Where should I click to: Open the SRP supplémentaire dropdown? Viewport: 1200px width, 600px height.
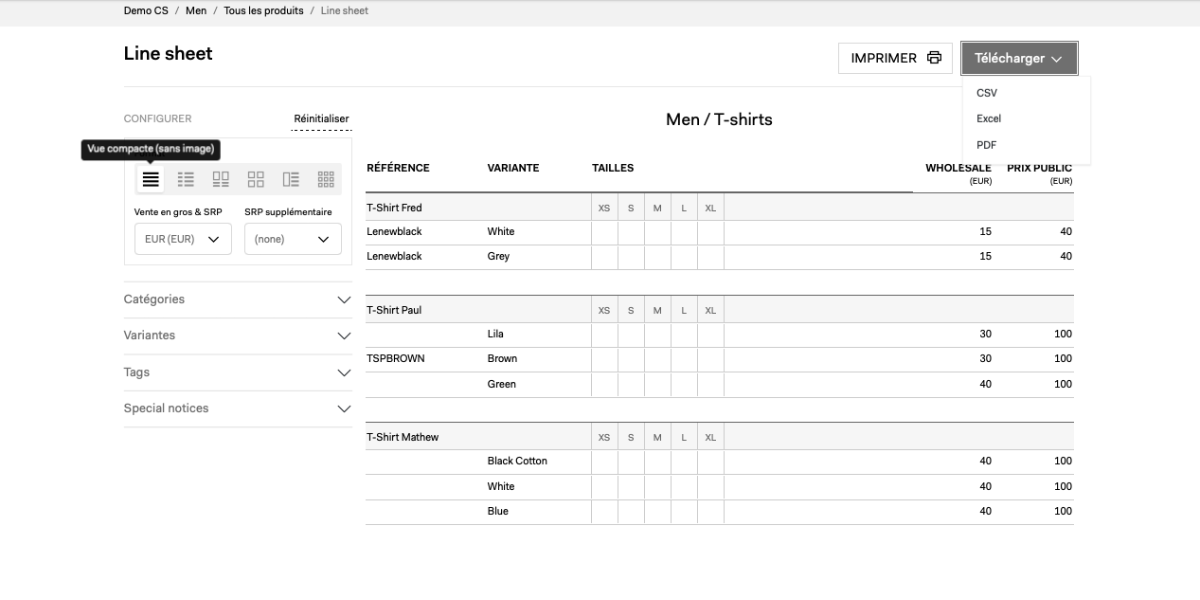coord(292,239)
